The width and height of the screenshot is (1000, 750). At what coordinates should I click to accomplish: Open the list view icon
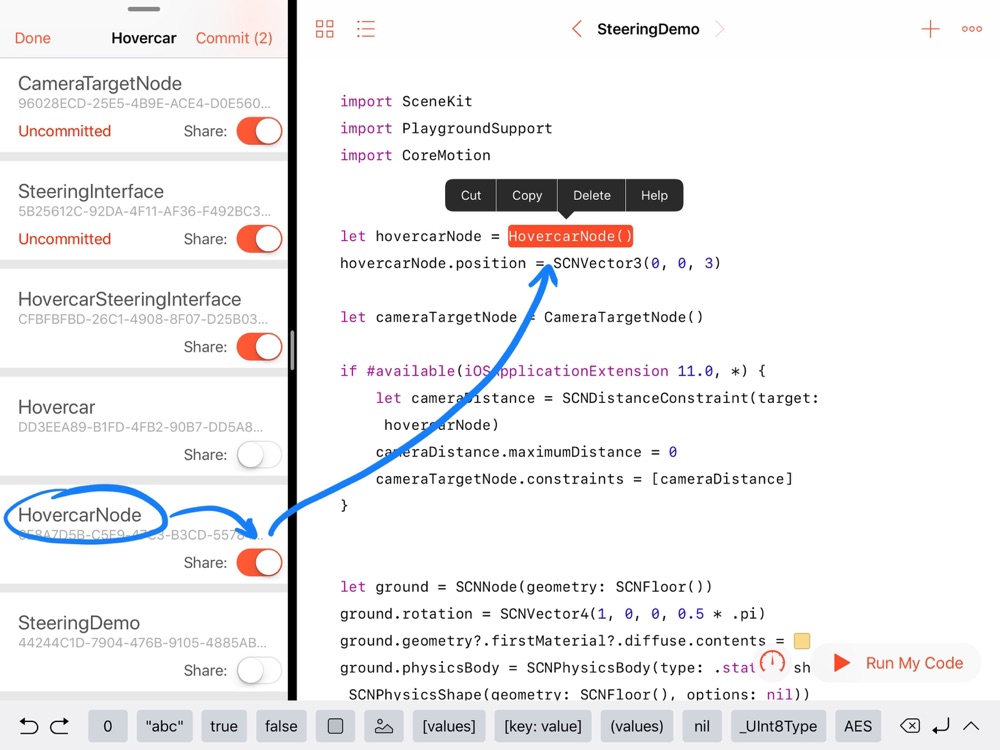(x=365, y=29)
